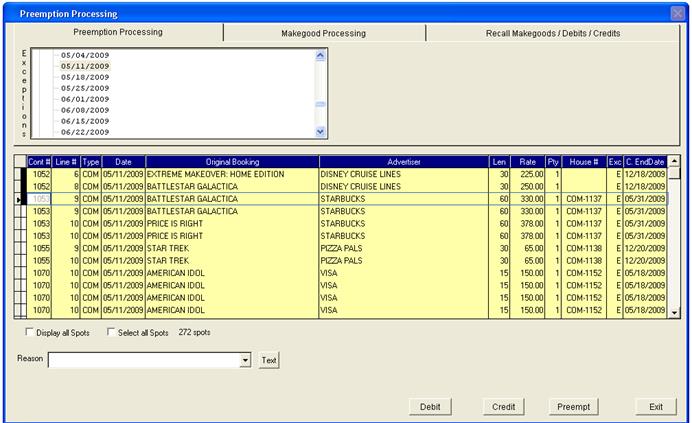Click the Exit button

(655, 406)
